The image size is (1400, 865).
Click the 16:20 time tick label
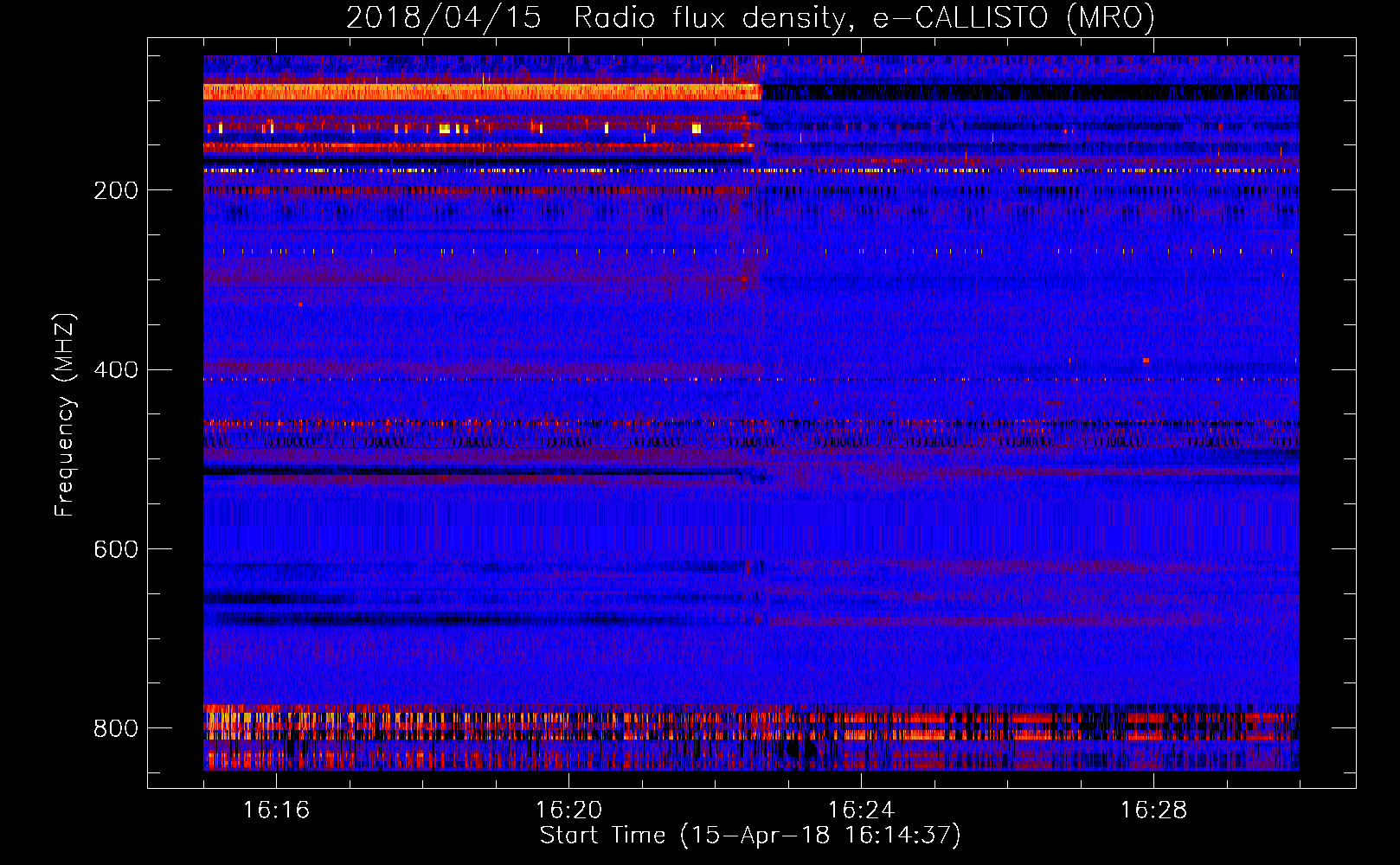tap(568, 811)
